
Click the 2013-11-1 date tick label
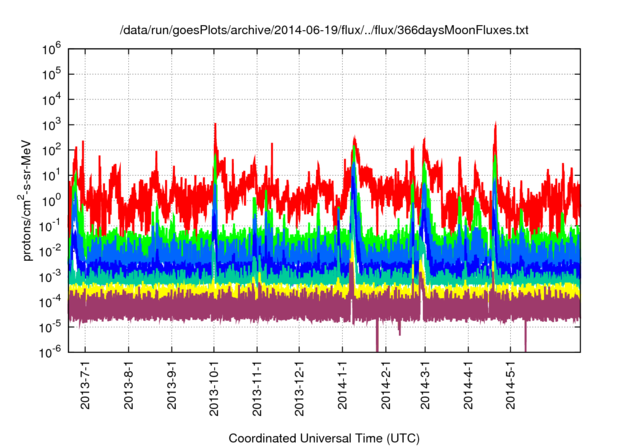tap(256, 388)
